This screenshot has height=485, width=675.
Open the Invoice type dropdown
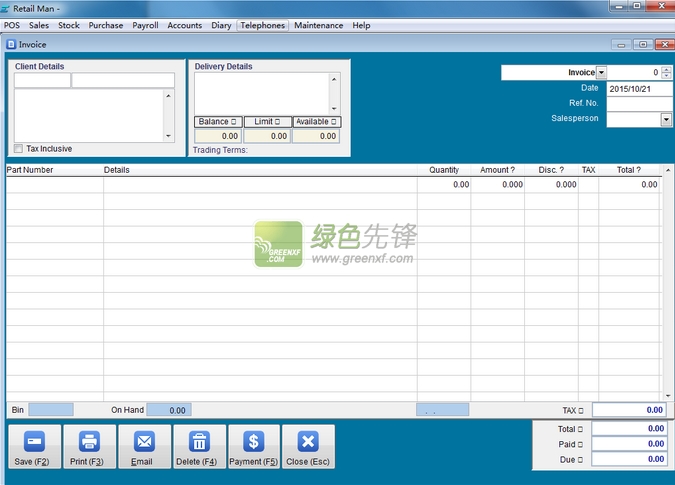click(601, 72)
